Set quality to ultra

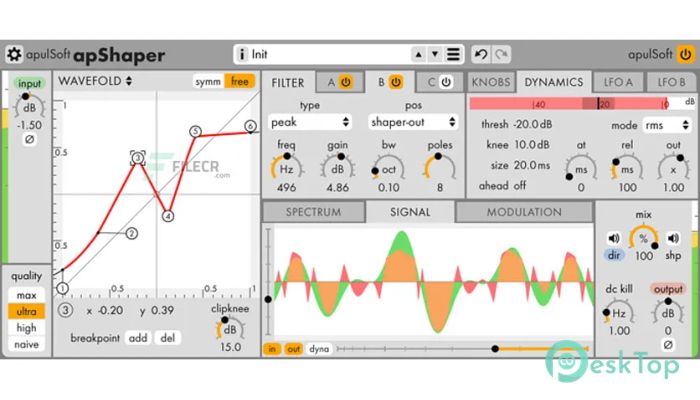click(x=26, y=312)
